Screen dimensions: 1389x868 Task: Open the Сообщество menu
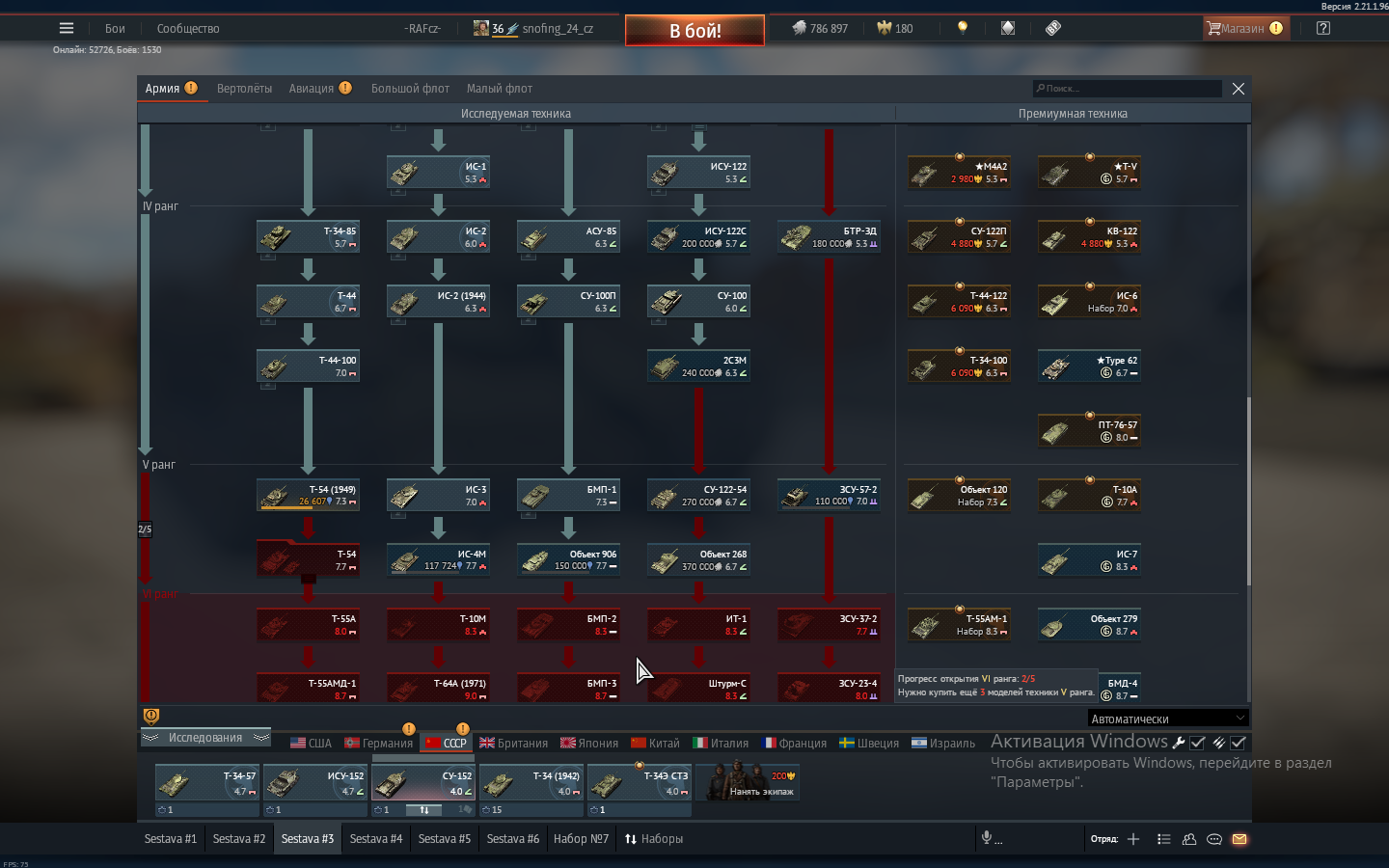click(x=188, y=29)
